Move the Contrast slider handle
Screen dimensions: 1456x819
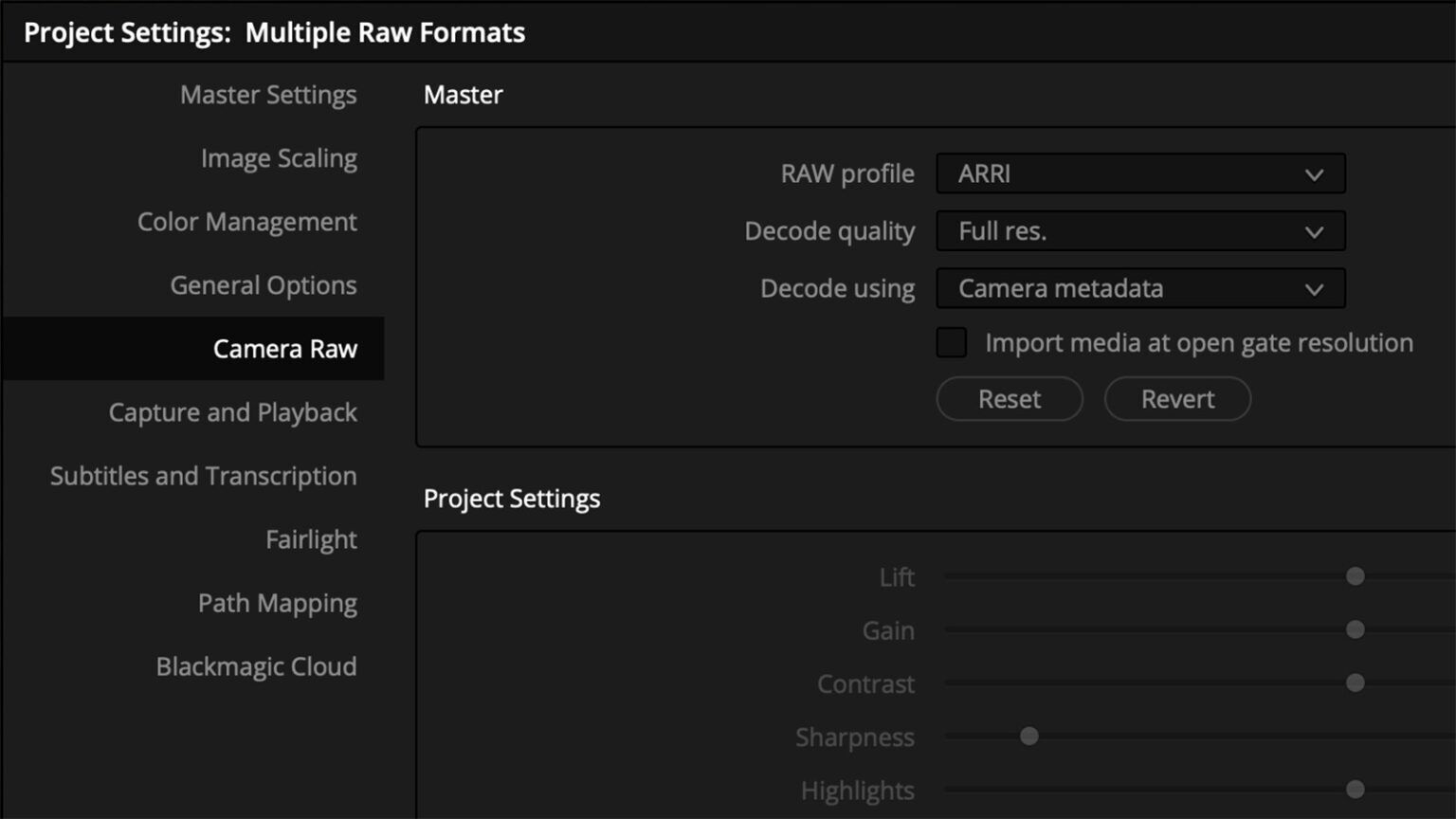[x=1355, y=682]
